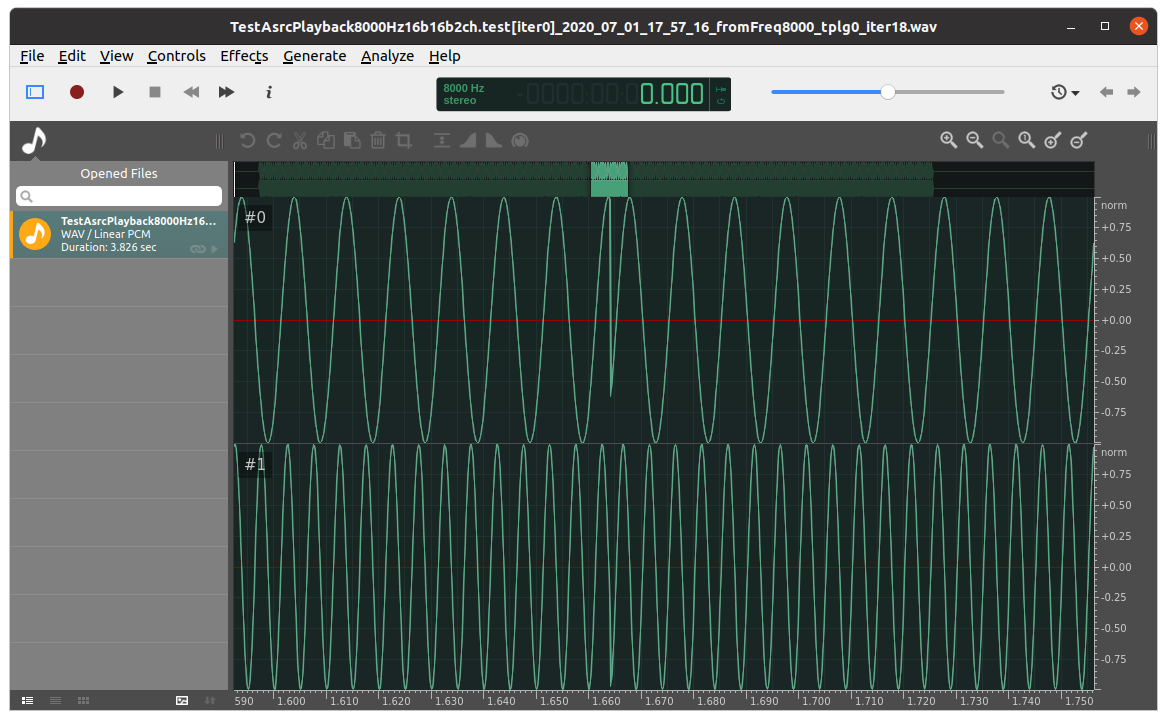Adjust the horizontal zoom slider
This screenshot has width=1167, height=720.
[x=887, y=91]
